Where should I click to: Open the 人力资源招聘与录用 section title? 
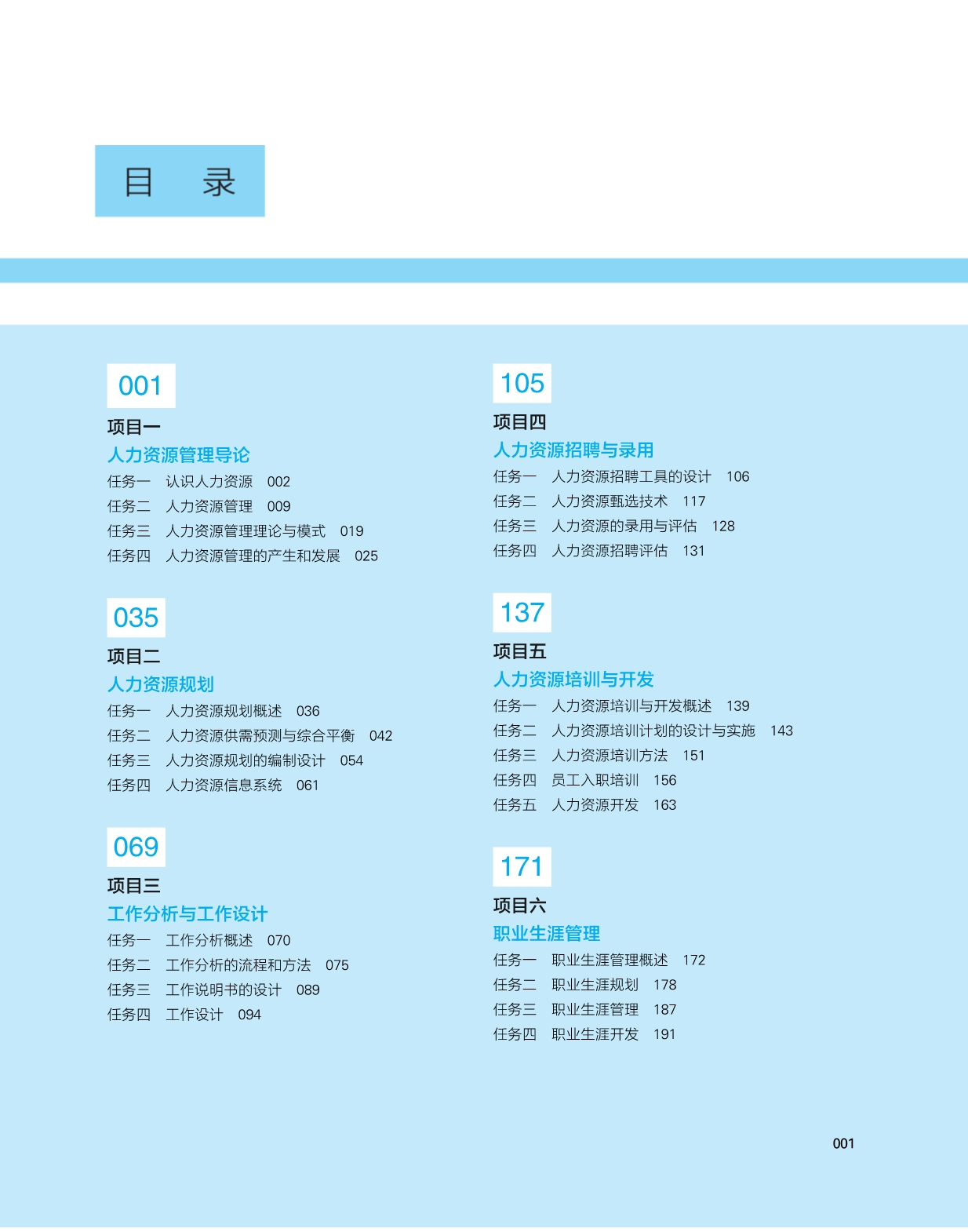573,450
